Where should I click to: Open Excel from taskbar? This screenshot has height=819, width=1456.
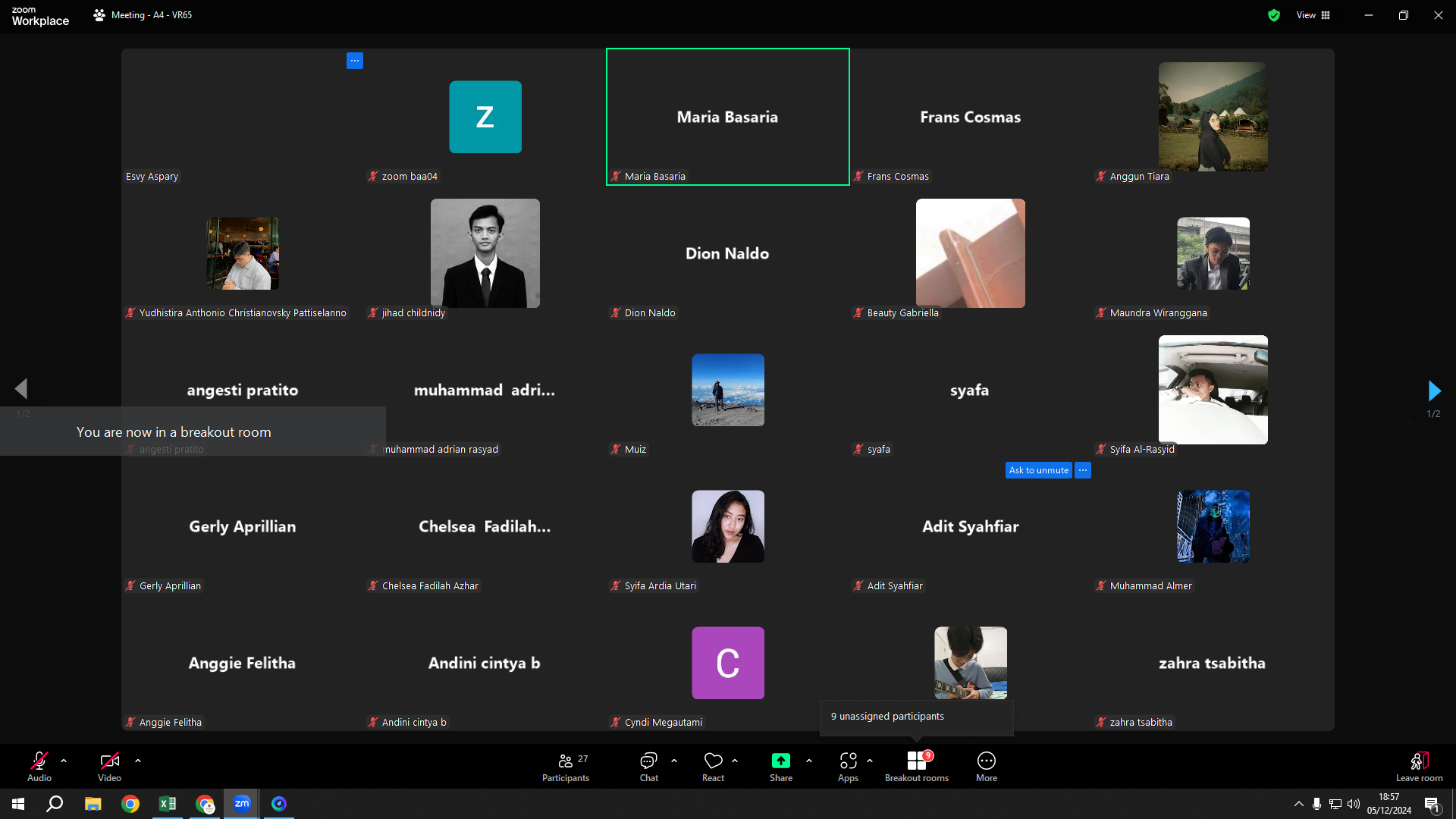click(x=168, y=804)
